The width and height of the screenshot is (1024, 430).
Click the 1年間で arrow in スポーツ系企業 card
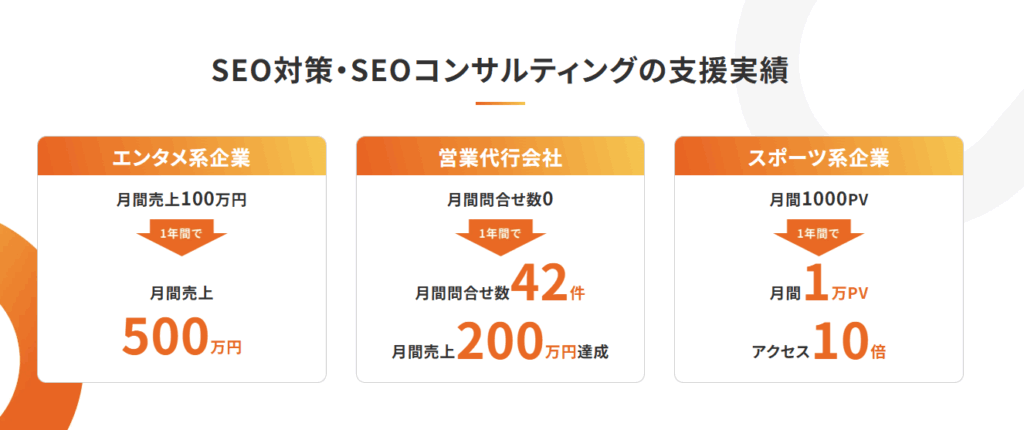(818, 238)
